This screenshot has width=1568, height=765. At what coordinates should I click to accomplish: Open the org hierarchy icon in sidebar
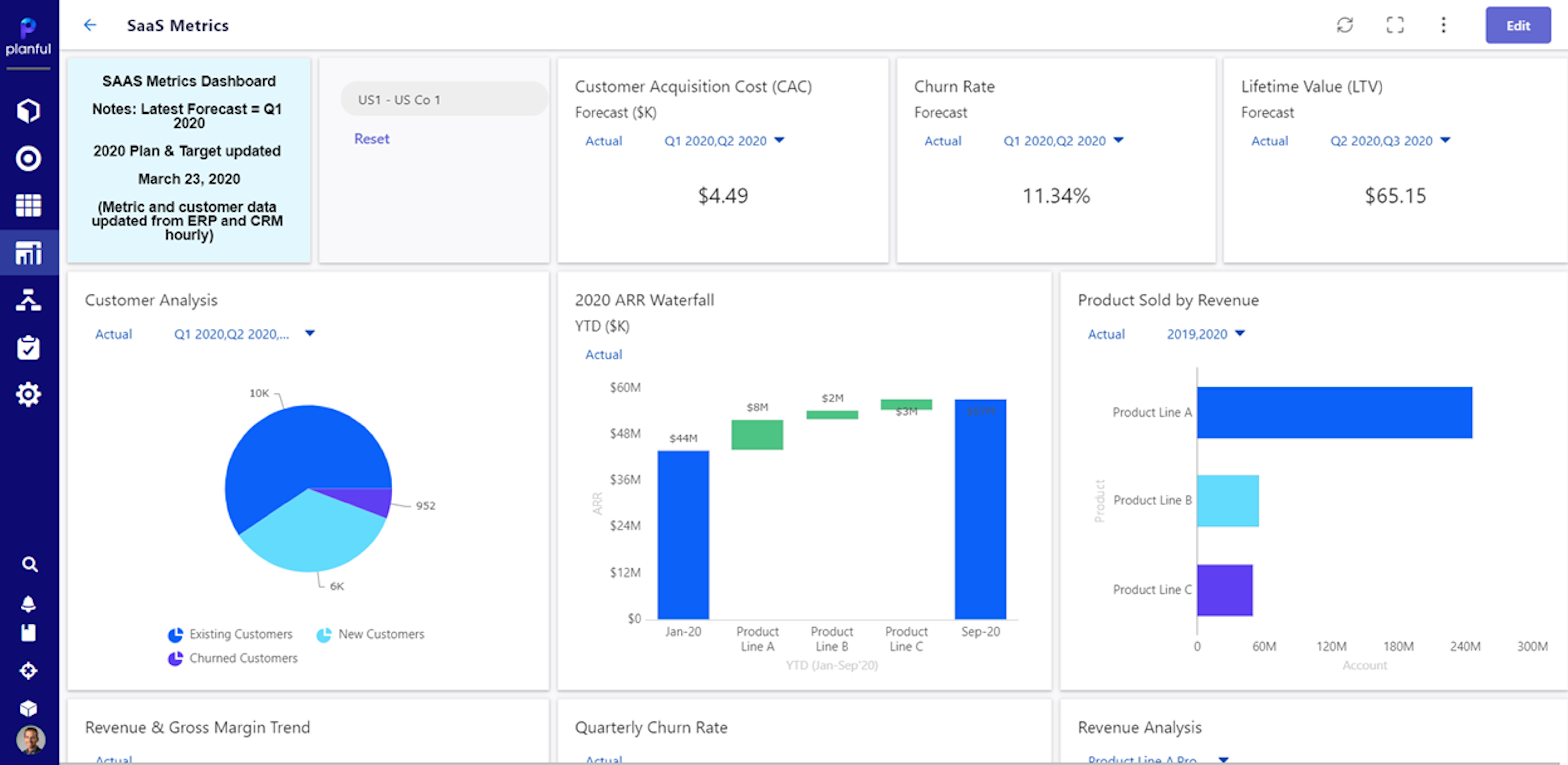coord(29,300)
